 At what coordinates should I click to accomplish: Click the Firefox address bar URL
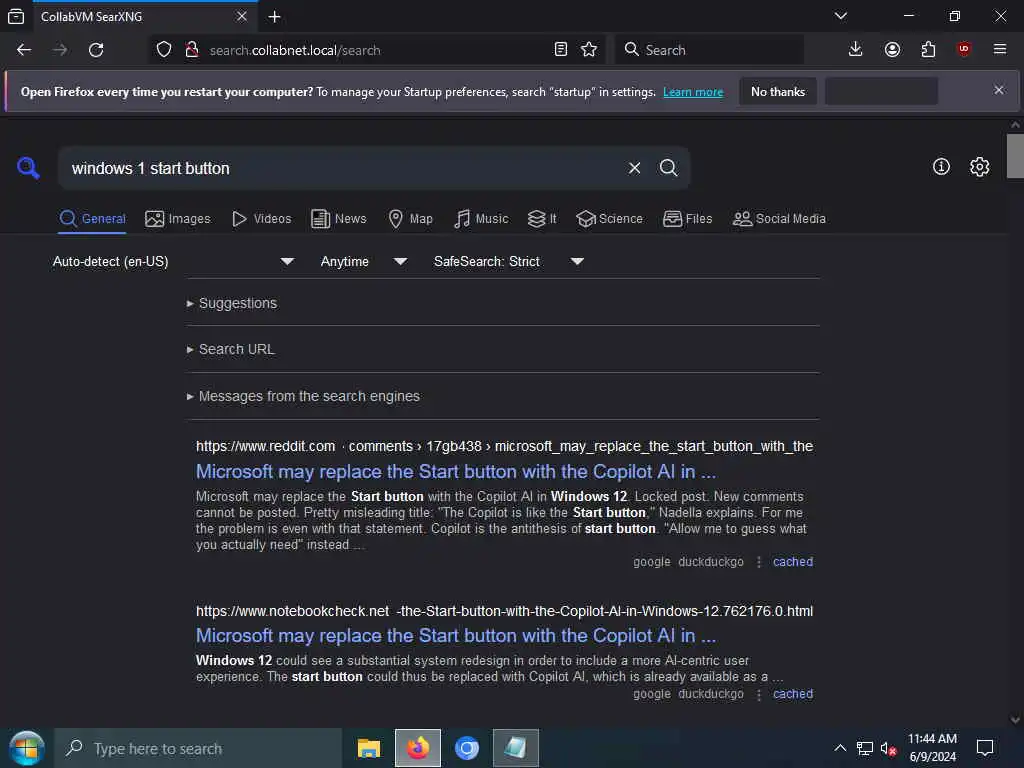click(x=295, y=50)
